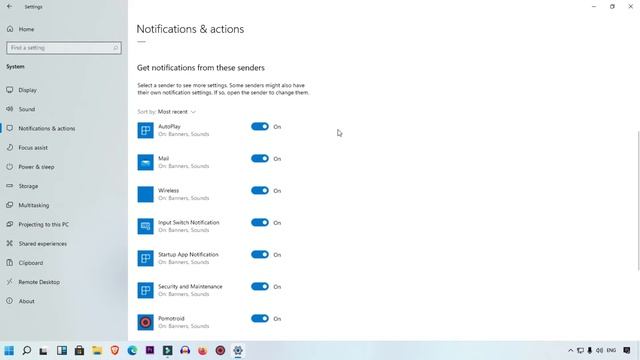The image size is (640, 360).
Task: Click the Find a setting search box
Action: pyautogui.click(x=64, y=48)
